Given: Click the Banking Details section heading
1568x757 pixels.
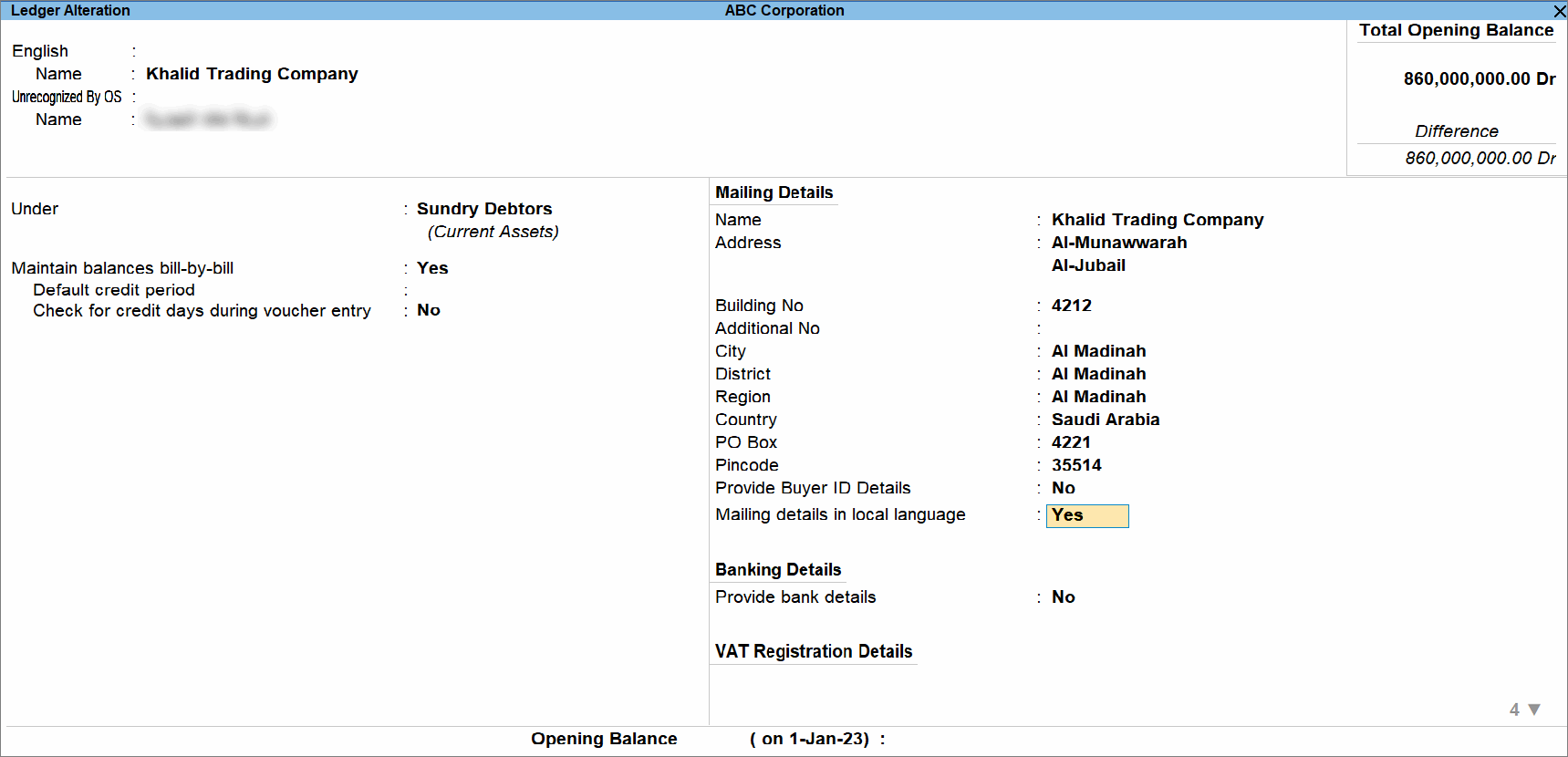Looking at the screenshot, I should click(778, 570).
